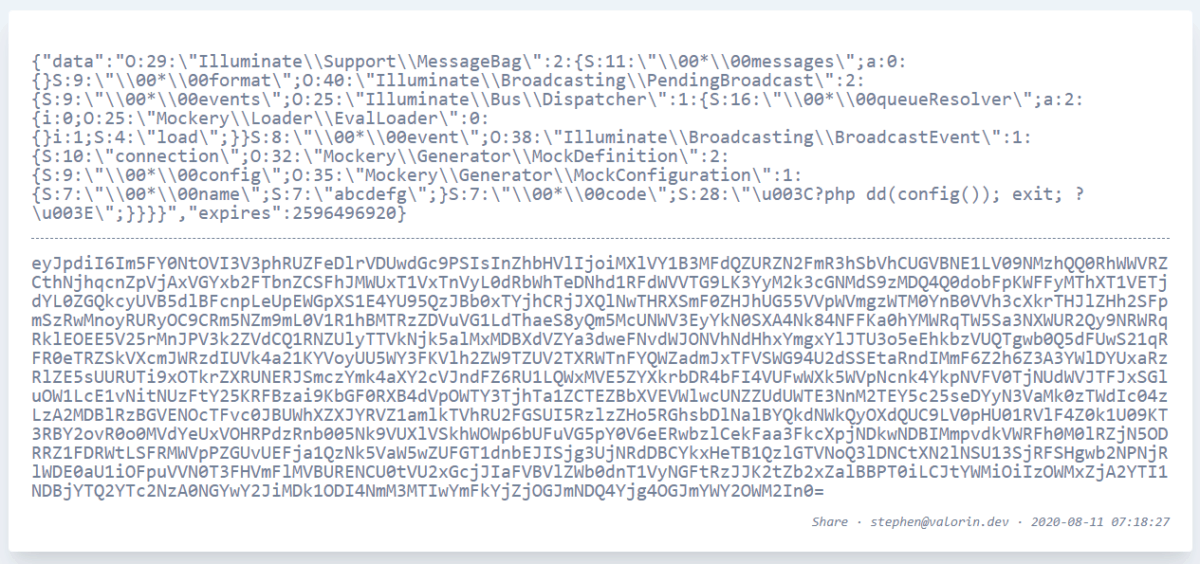Click the BroadcastEvent class name text
Image resolution: width=1200 pixels, height=564 pixels.
[903, 138]
